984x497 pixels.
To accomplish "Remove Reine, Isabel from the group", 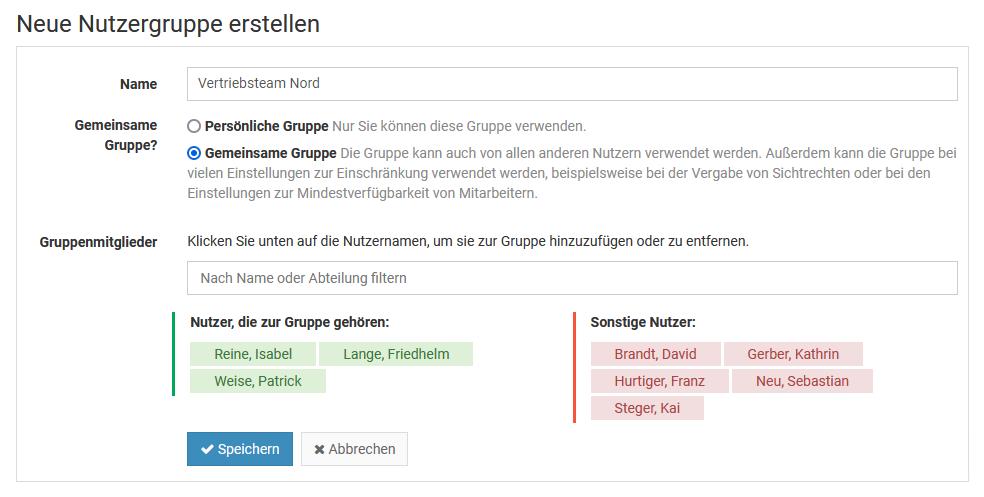I will pos(253,354).
